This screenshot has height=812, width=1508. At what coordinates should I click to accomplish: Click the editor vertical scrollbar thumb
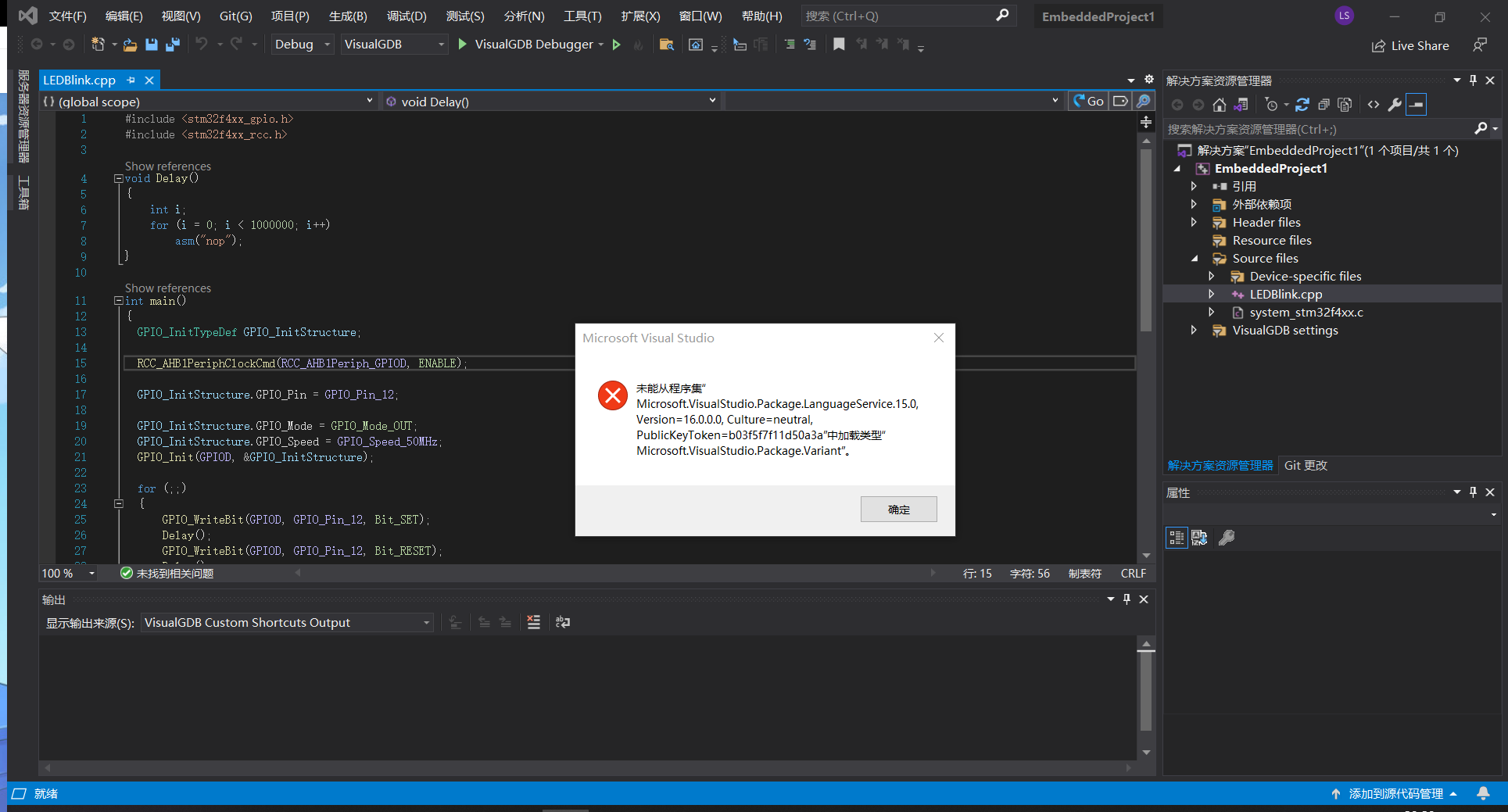point(1146,241)
